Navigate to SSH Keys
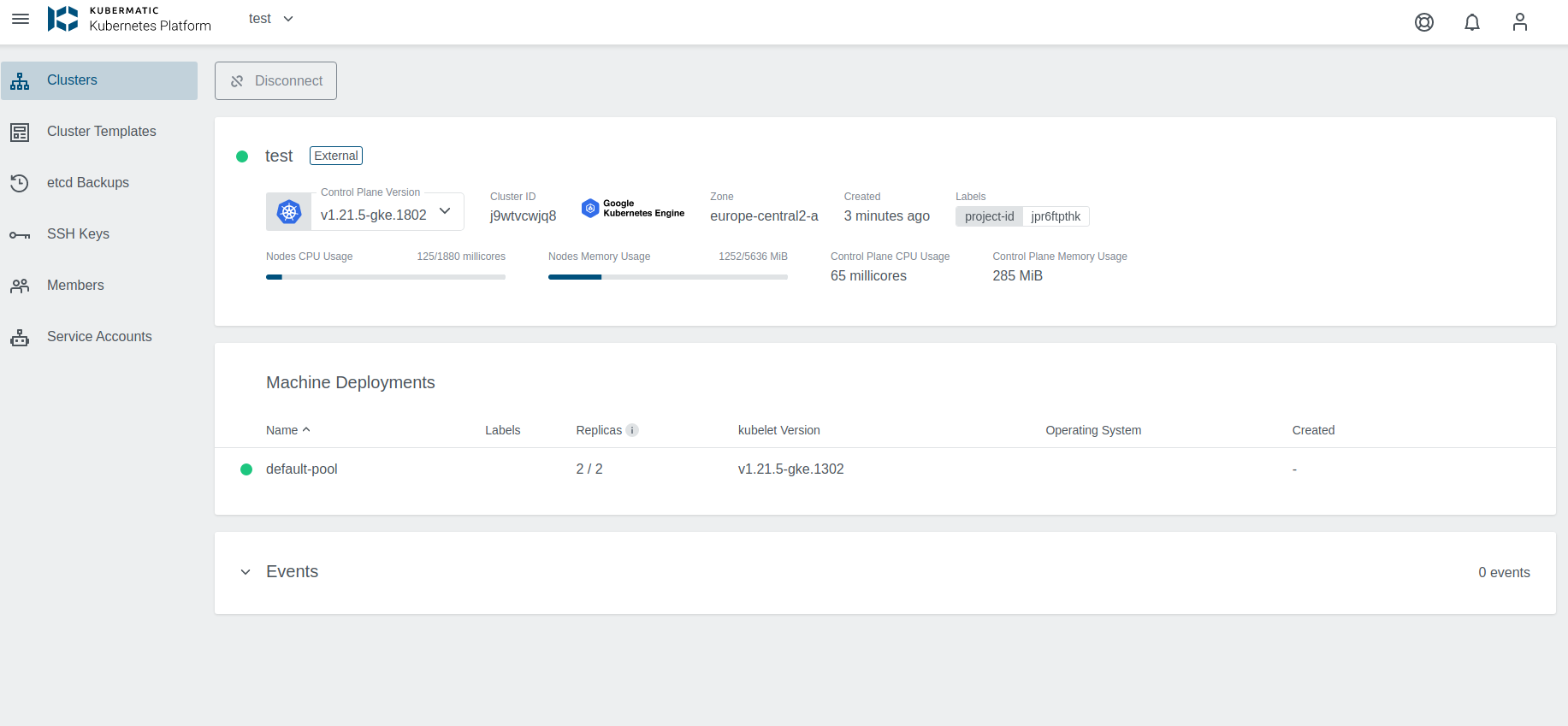 point(78,234)
